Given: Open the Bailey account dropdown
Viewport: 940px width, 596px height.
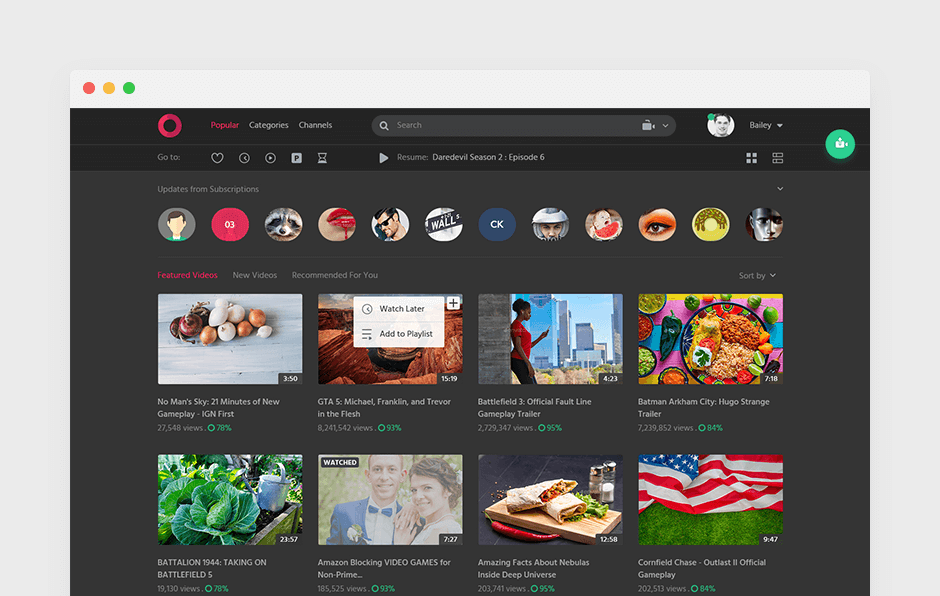Looking at the screenshot, I should click(766, 126).
